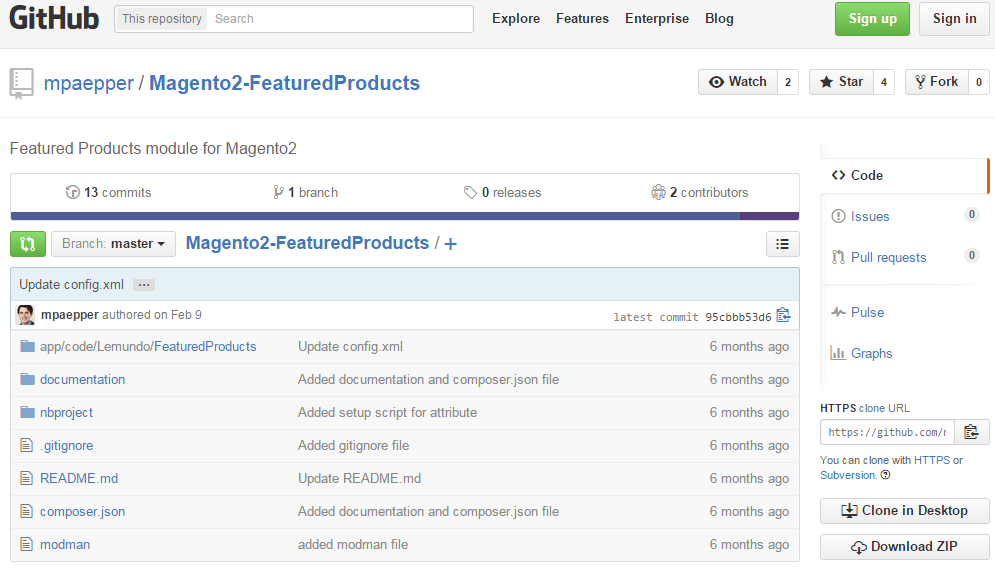
Task: Open the Blog menu item
Action: [x=719, y=18]
